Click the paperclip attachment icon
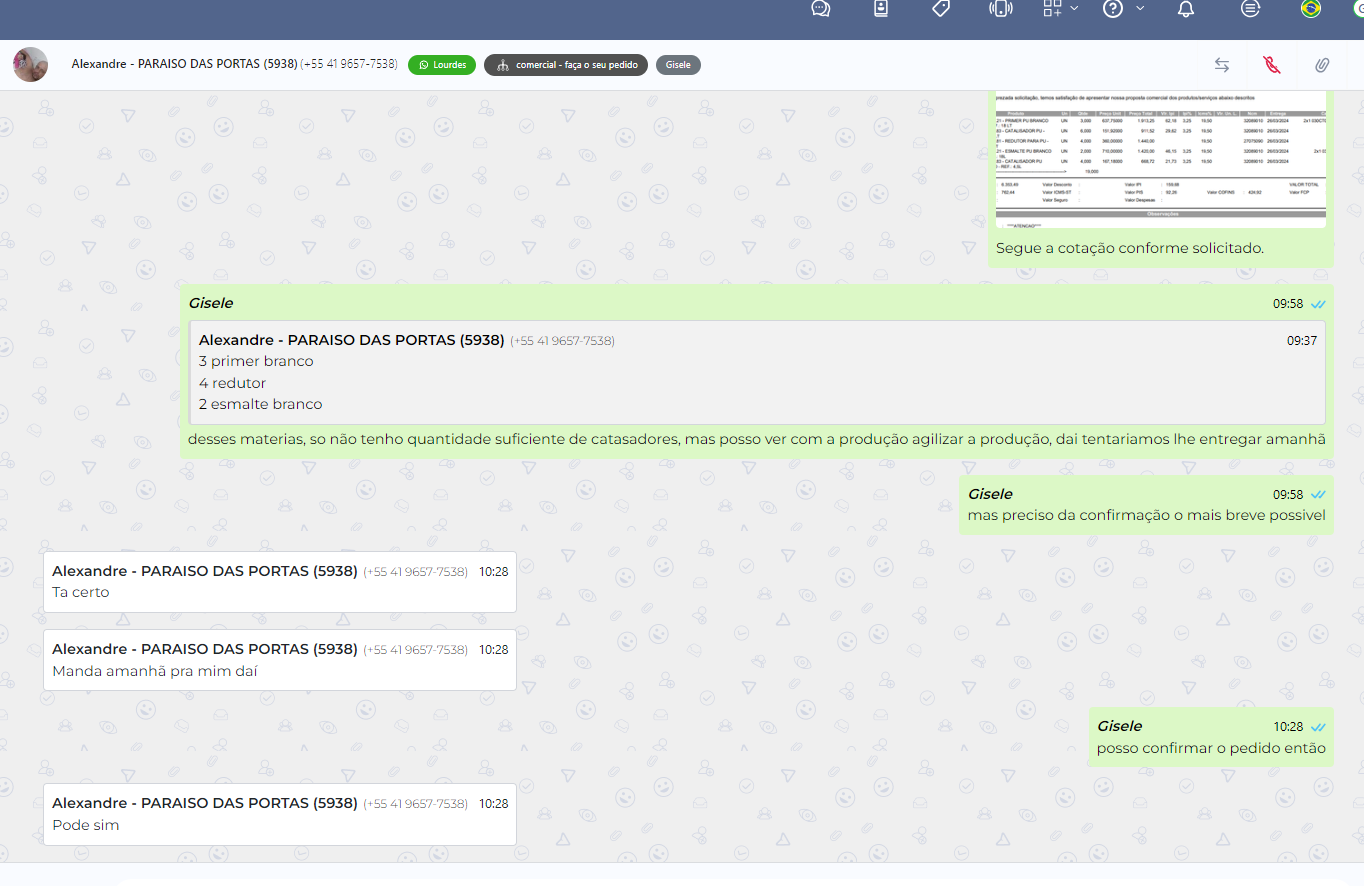 (1322, 65)
